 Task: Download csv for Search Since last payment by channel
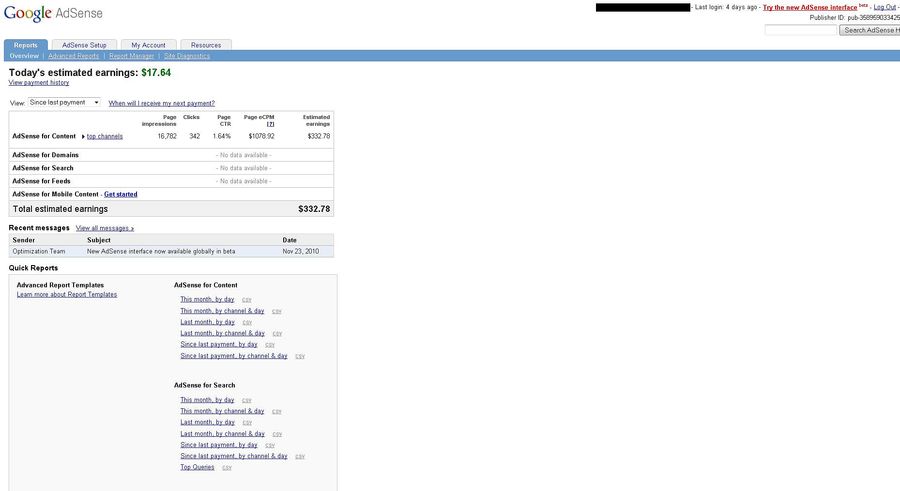pos(300,457)
